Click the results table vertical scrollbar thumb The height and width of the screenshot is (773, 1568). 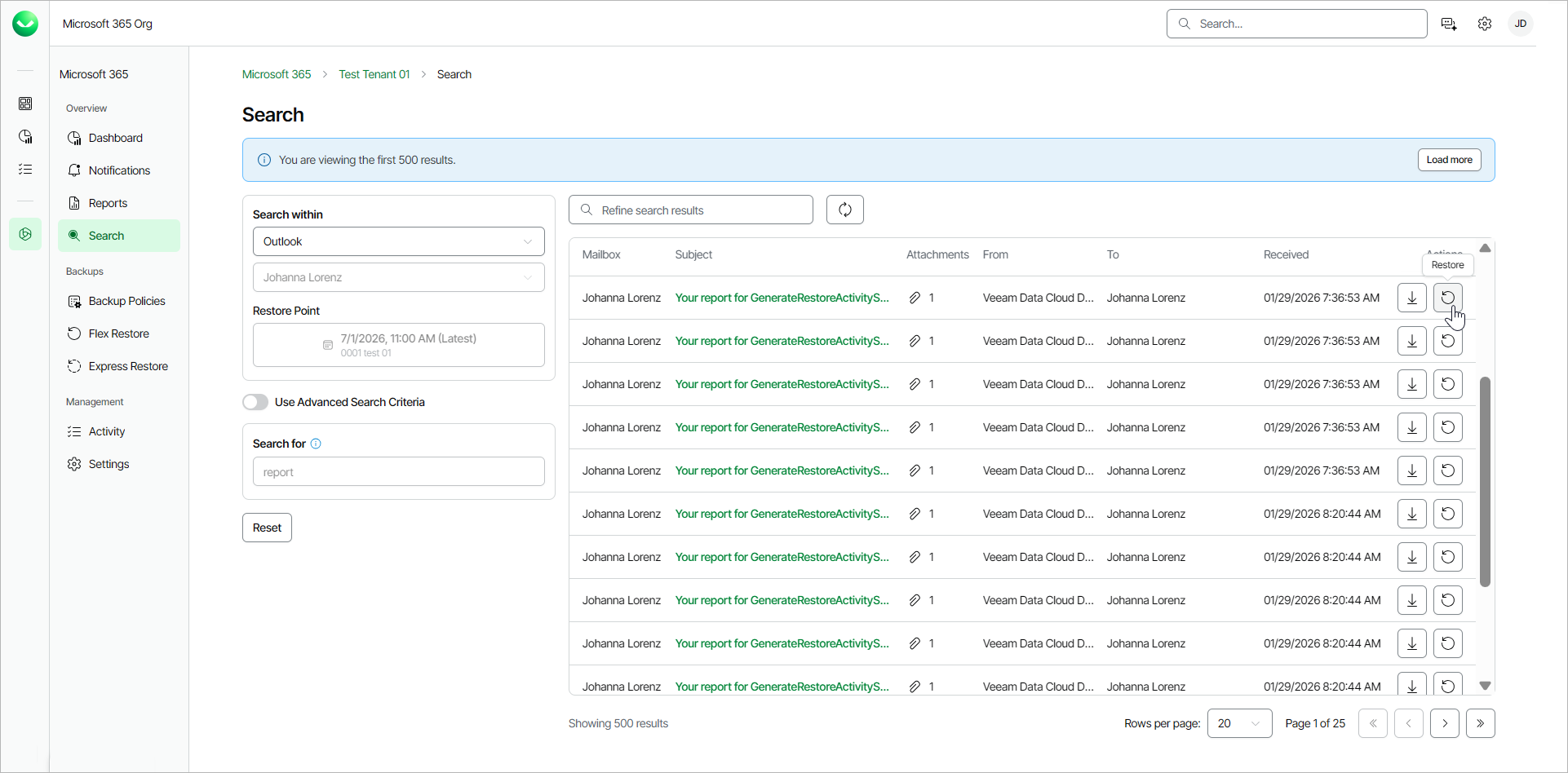tap(1486, 481)
